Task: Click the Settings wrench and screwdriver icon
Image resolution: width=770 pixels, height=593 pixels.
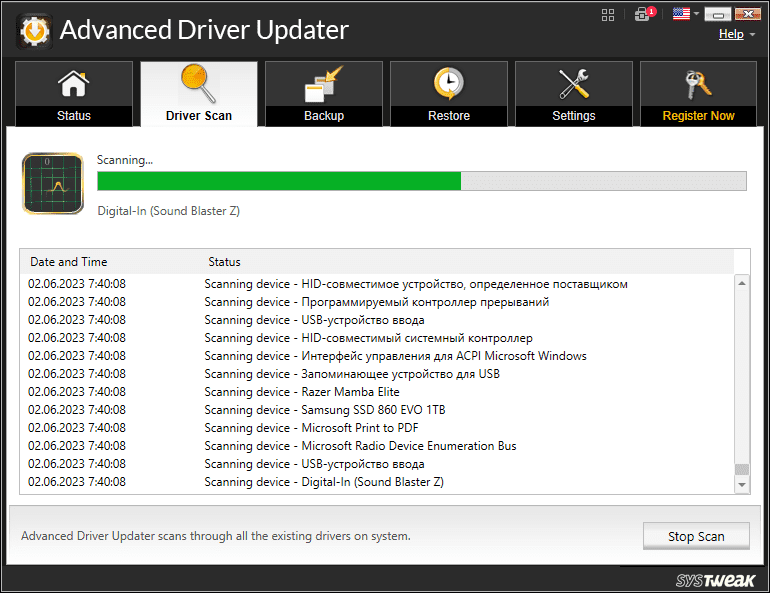Action: pyautogui.click(x=574, y=83)
